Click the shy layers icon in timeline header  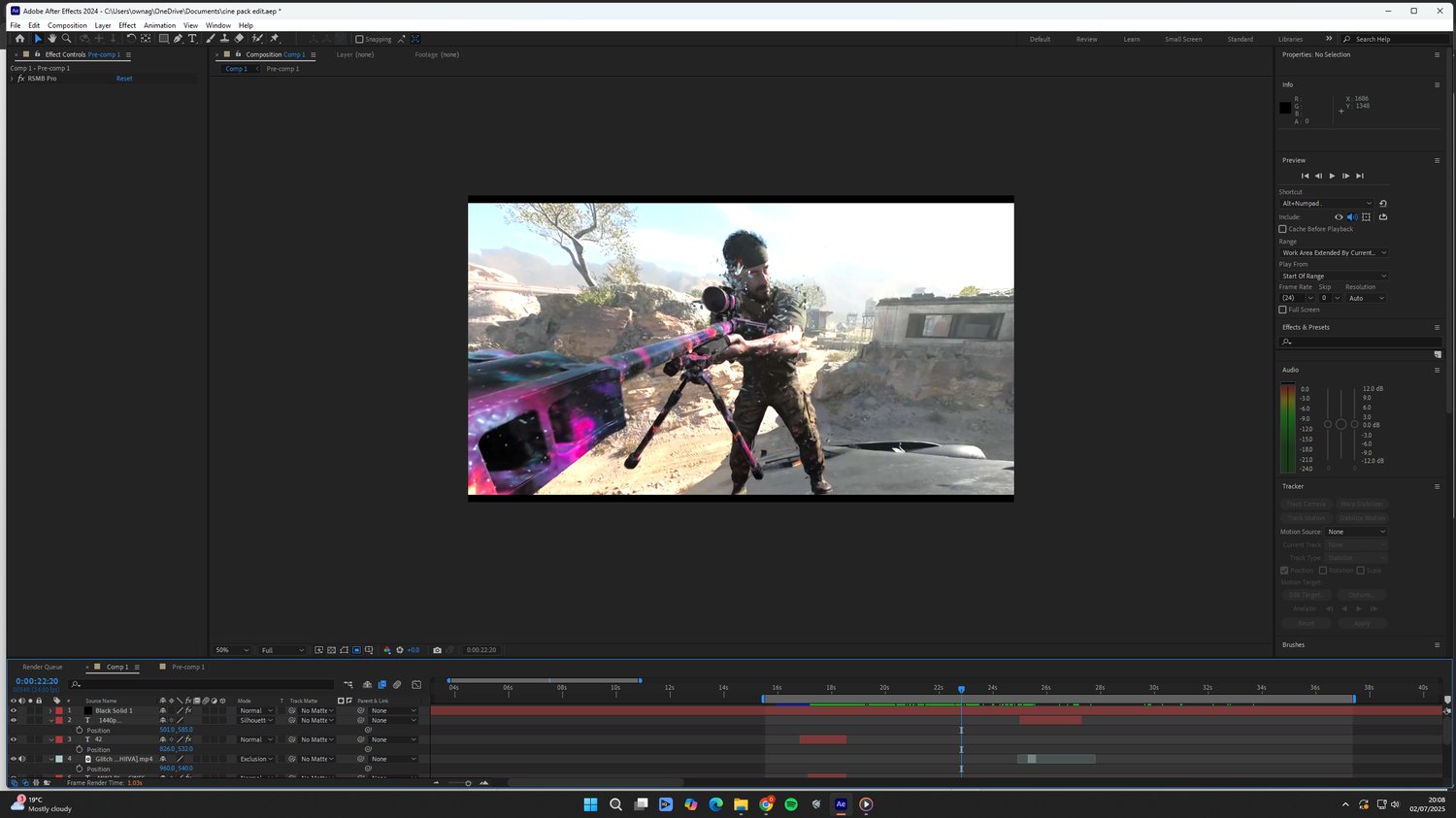(x=367, y=685)
